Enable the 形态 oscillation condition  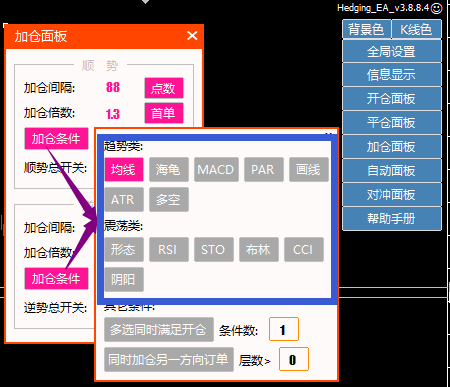[x=124, y=249]
